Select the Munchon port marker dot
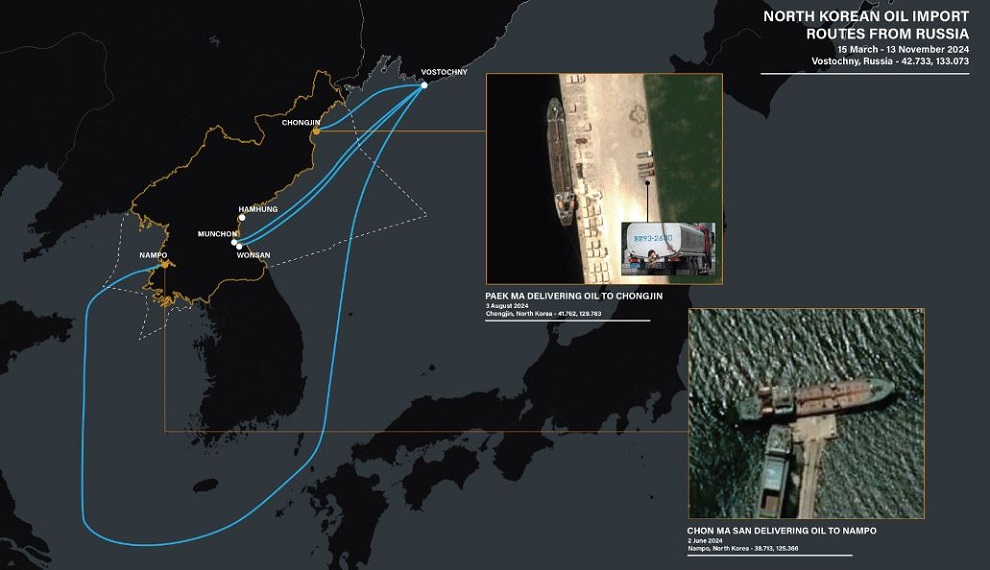Image resolution: width=990 pixels, height=570 pixels. (234, 241)
